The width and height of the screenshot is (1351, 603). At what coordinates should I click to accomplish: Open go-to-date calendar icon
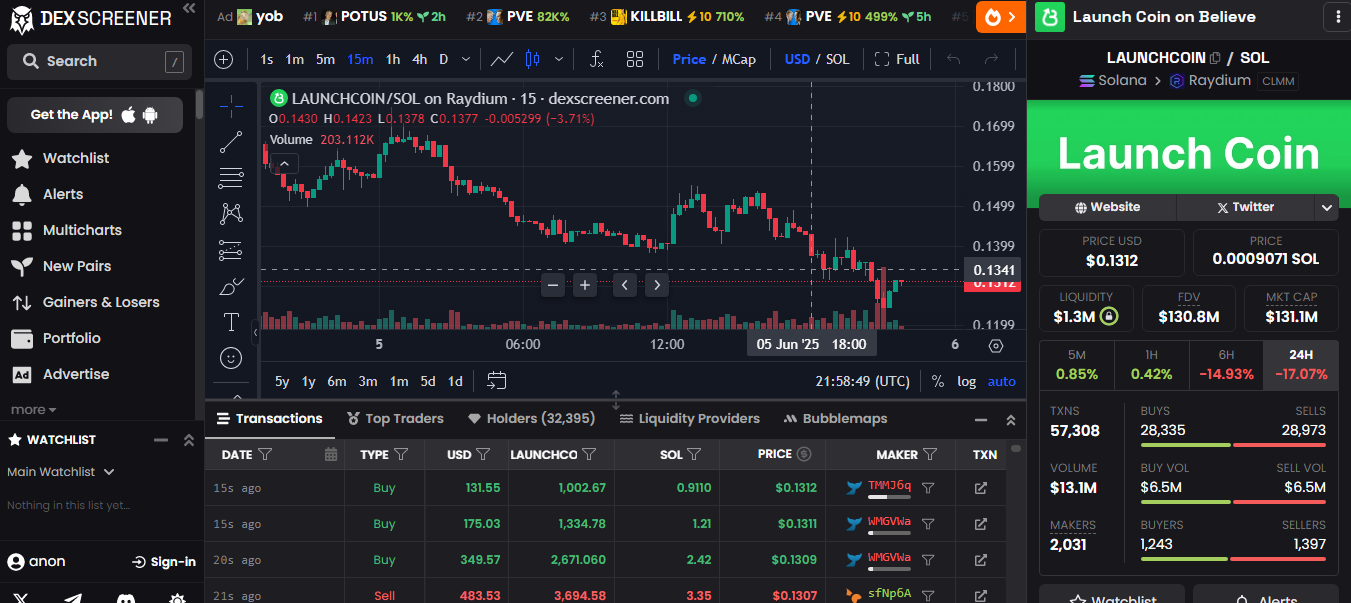(497, 381)
